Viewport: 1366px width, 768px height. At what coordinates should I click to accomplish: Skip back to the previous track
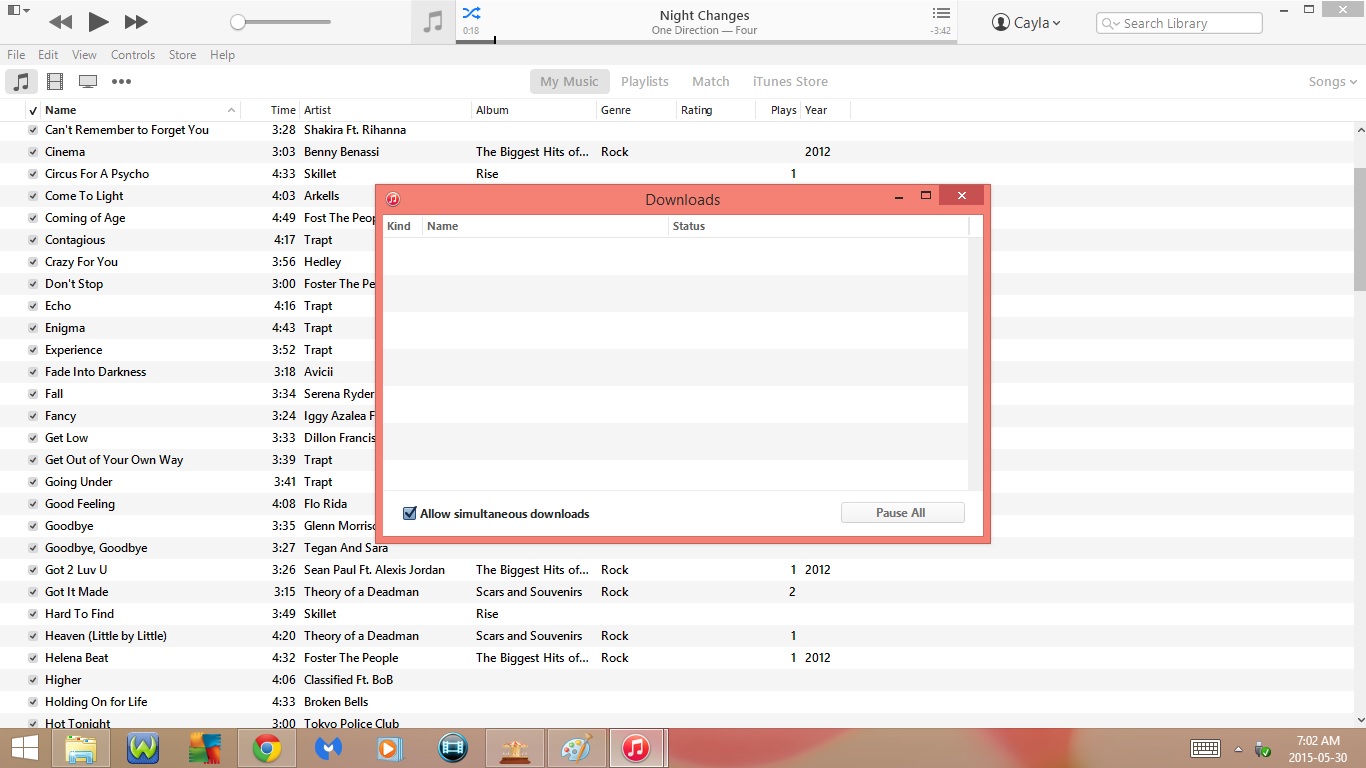pos(60,22)
